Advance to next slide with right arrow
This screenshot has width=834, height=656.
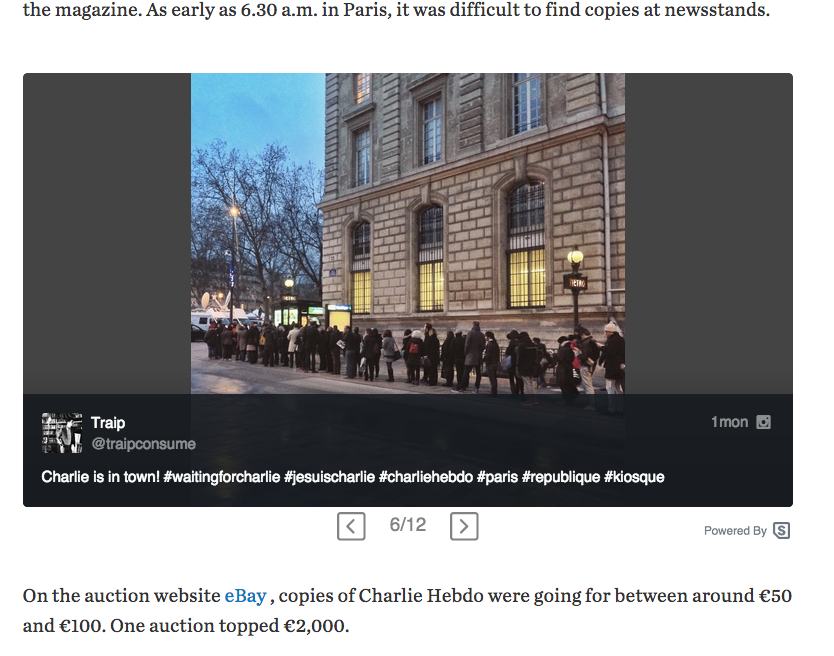tap(464, 526)
